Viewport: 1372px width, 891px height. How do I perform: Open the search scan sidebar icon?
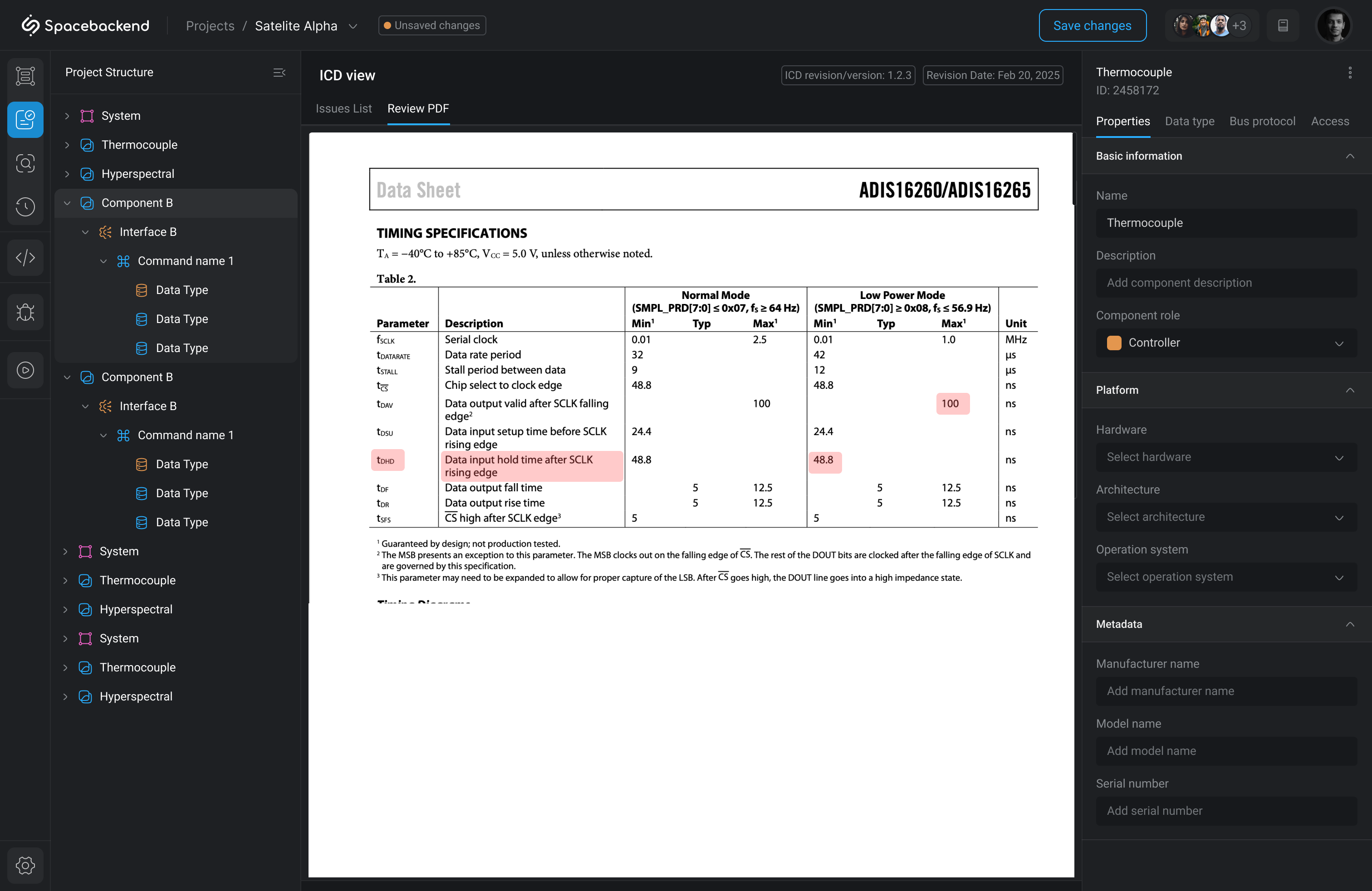(25, 164)
